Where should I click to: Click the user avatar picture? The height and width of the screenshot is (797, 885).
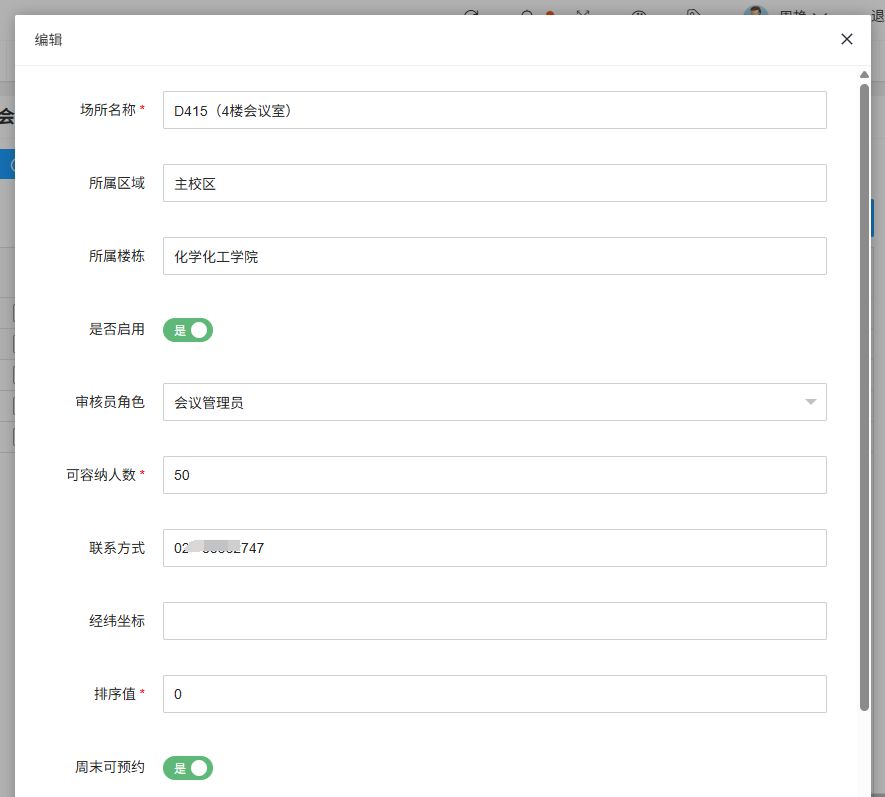click(756, 12)
